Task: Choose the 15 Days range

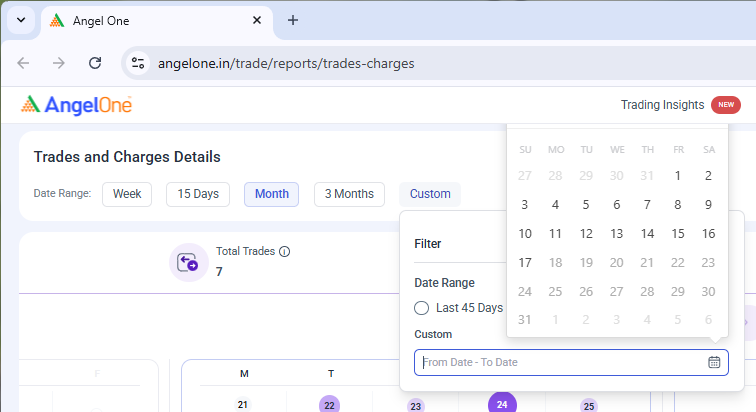Action: (198, 194)
